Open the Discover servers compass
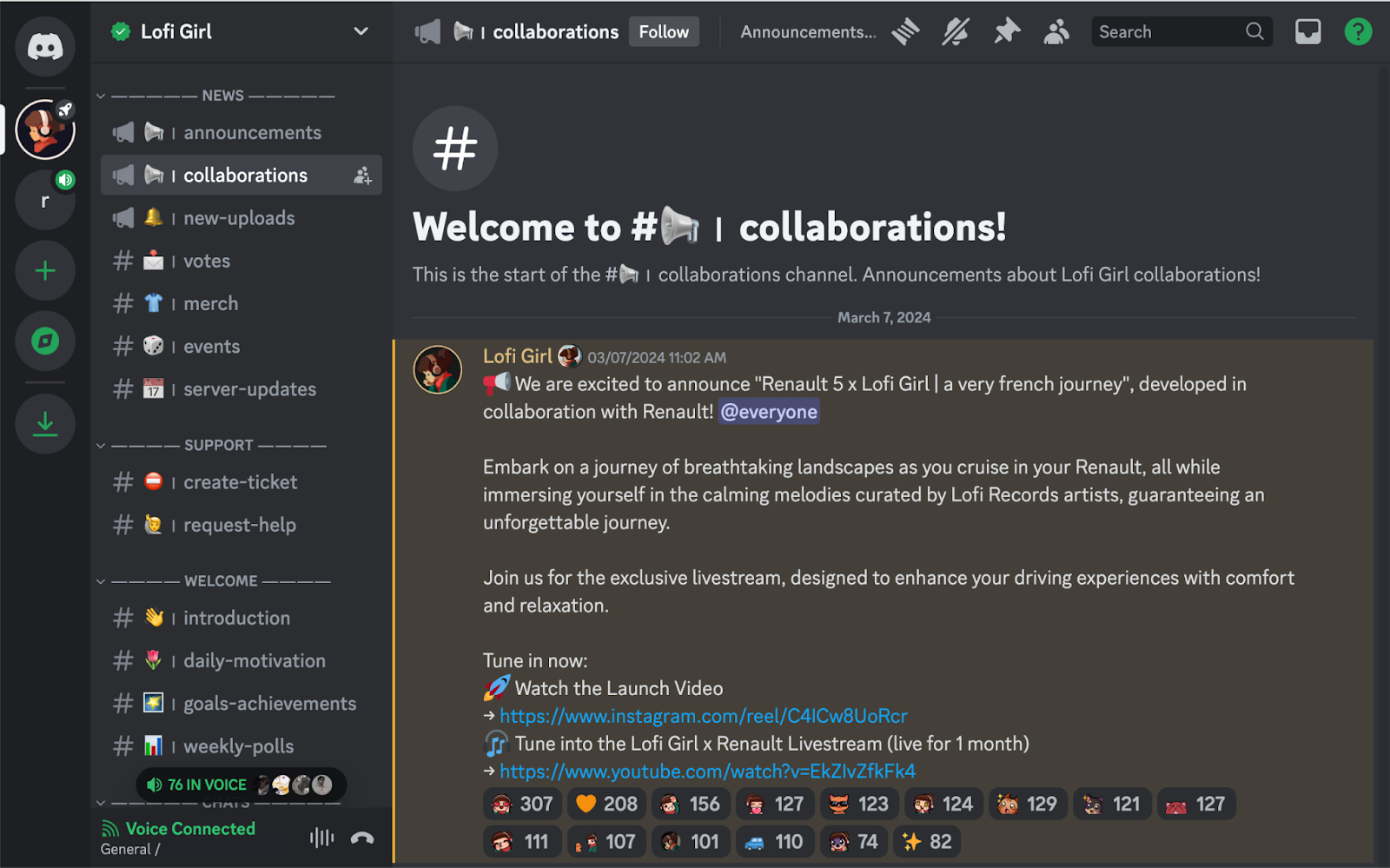This screenshot has width=1390, height=868. click(45, 341)
